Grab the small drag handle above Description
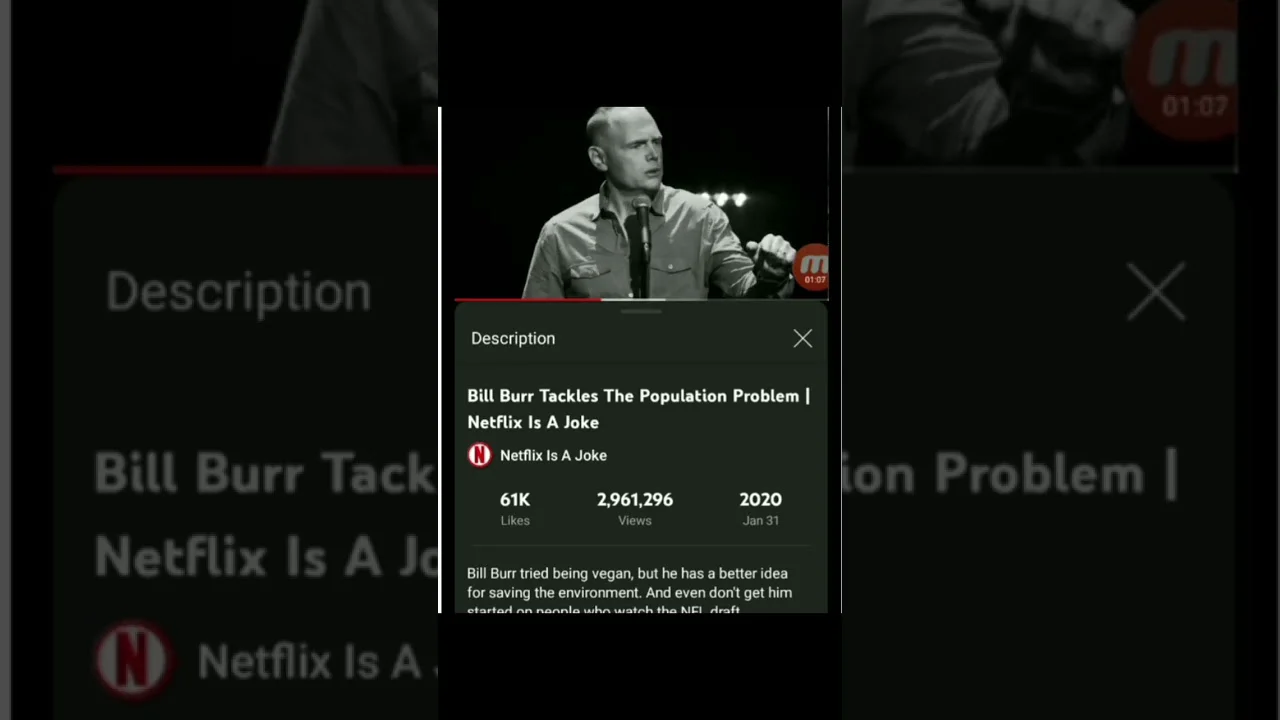Screen dimensions: 1280x720 [x=641, y=312]
